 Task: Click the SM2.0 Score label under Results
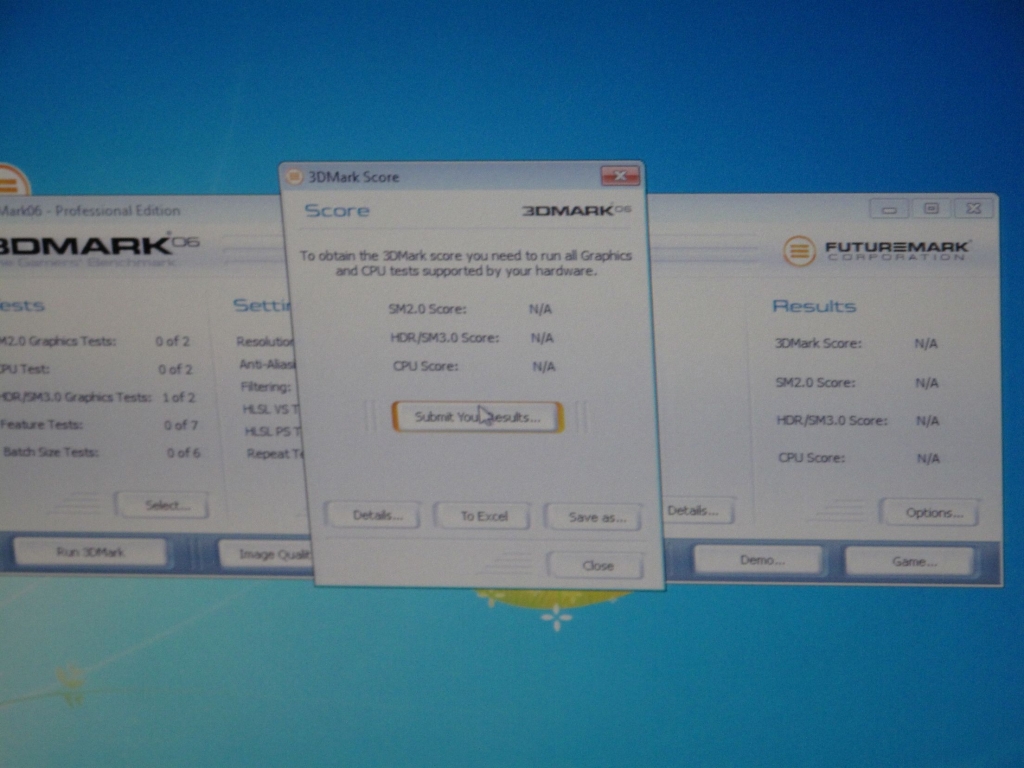(x=815, y=382)
